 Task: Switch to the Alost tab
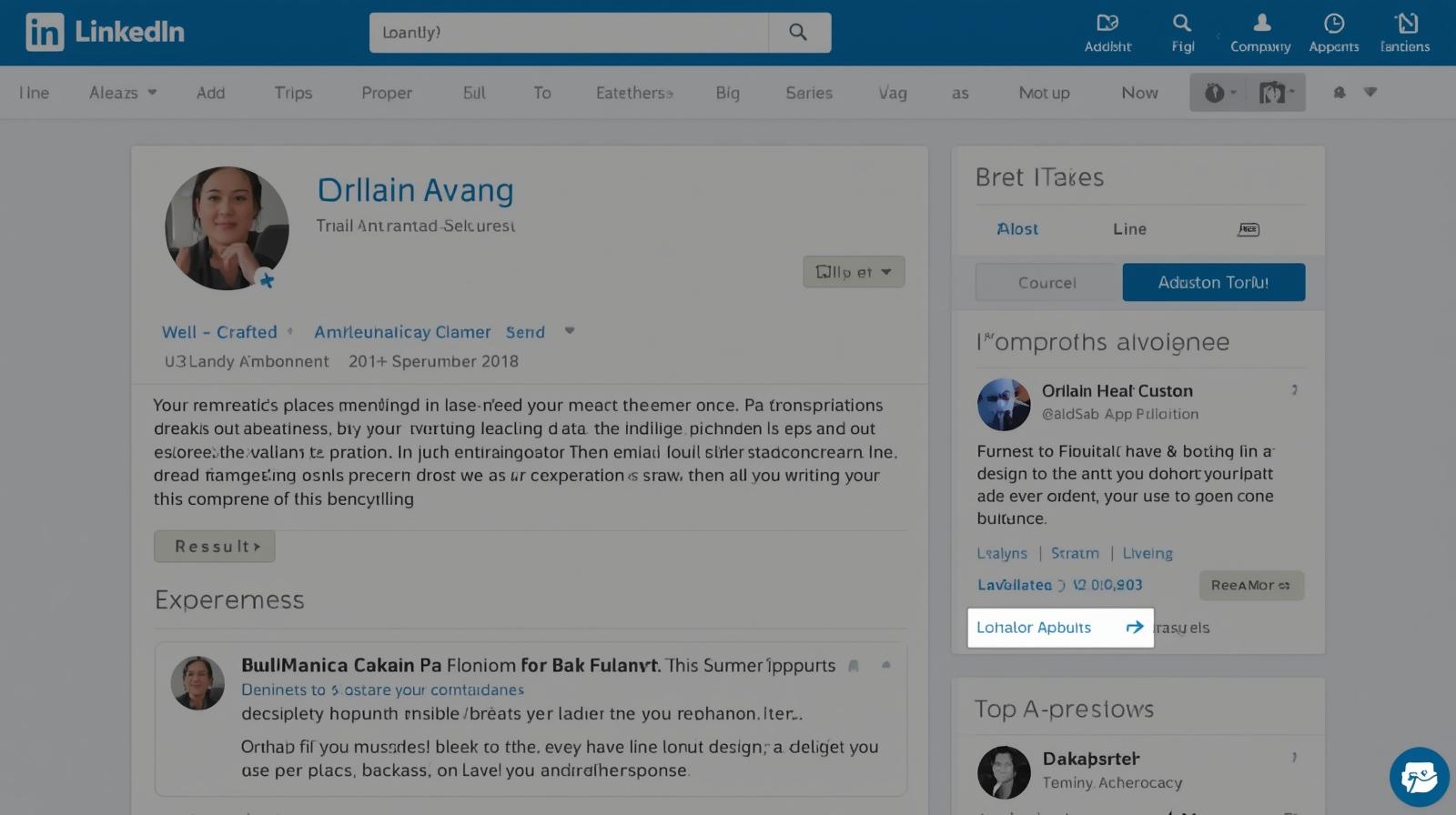1017,229
